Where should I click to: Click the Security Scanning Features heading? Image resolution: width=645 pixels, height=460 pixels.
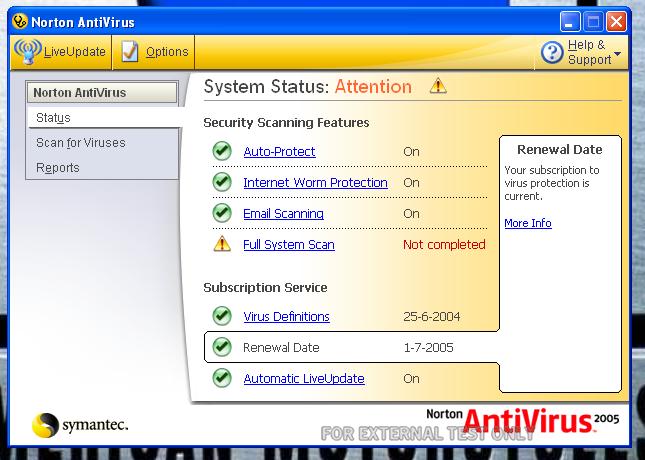pyautogui.click(x=286, y=123)
